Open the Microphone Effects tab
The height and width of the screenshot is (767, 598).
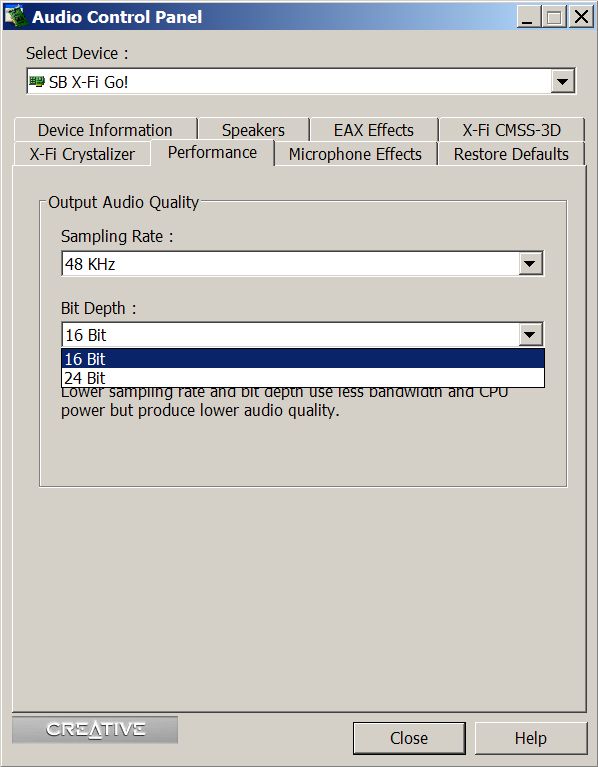(355, 154)
